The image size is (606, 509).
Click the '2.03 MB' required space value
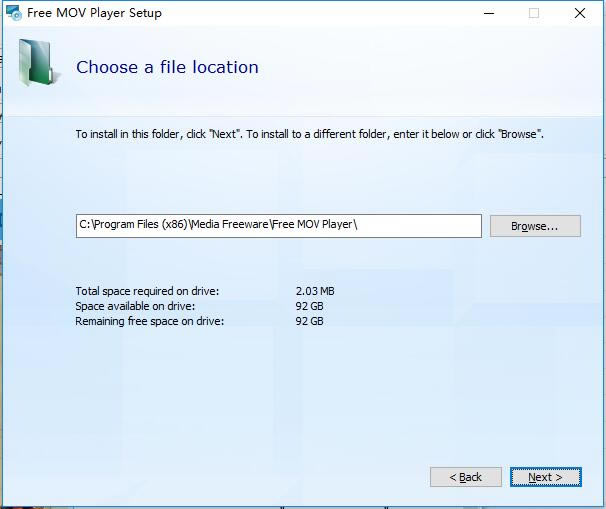coord(315,291)
